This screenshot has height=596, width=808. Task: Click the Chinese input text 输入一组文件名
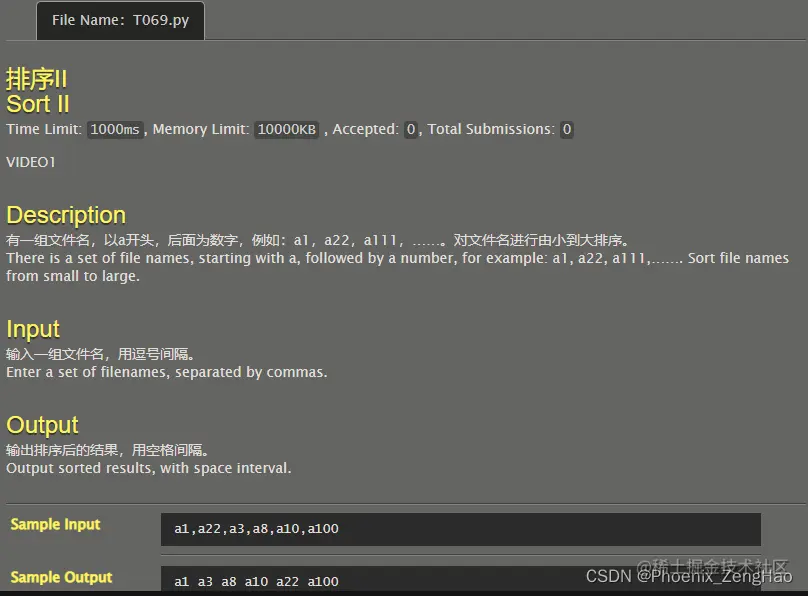click(100, 354)
